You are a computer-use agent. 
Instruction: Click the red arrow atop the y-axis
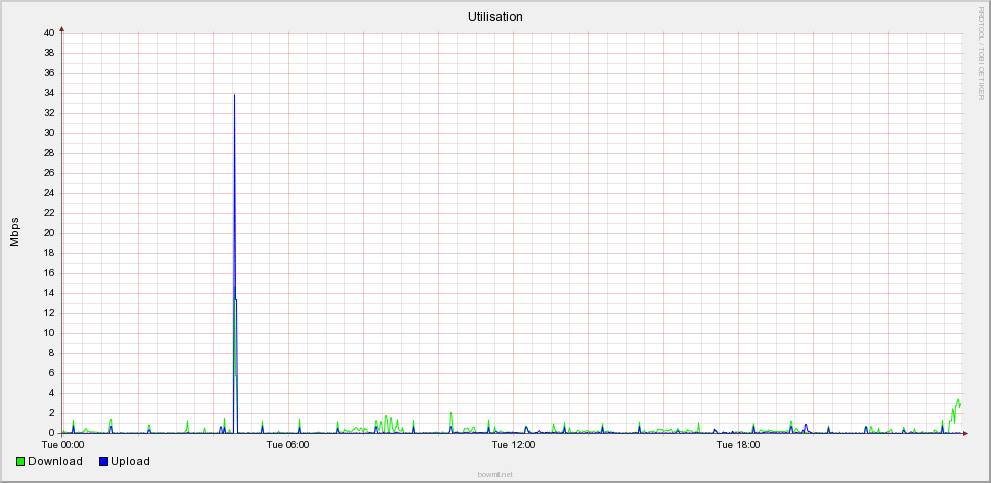(63, 29)
